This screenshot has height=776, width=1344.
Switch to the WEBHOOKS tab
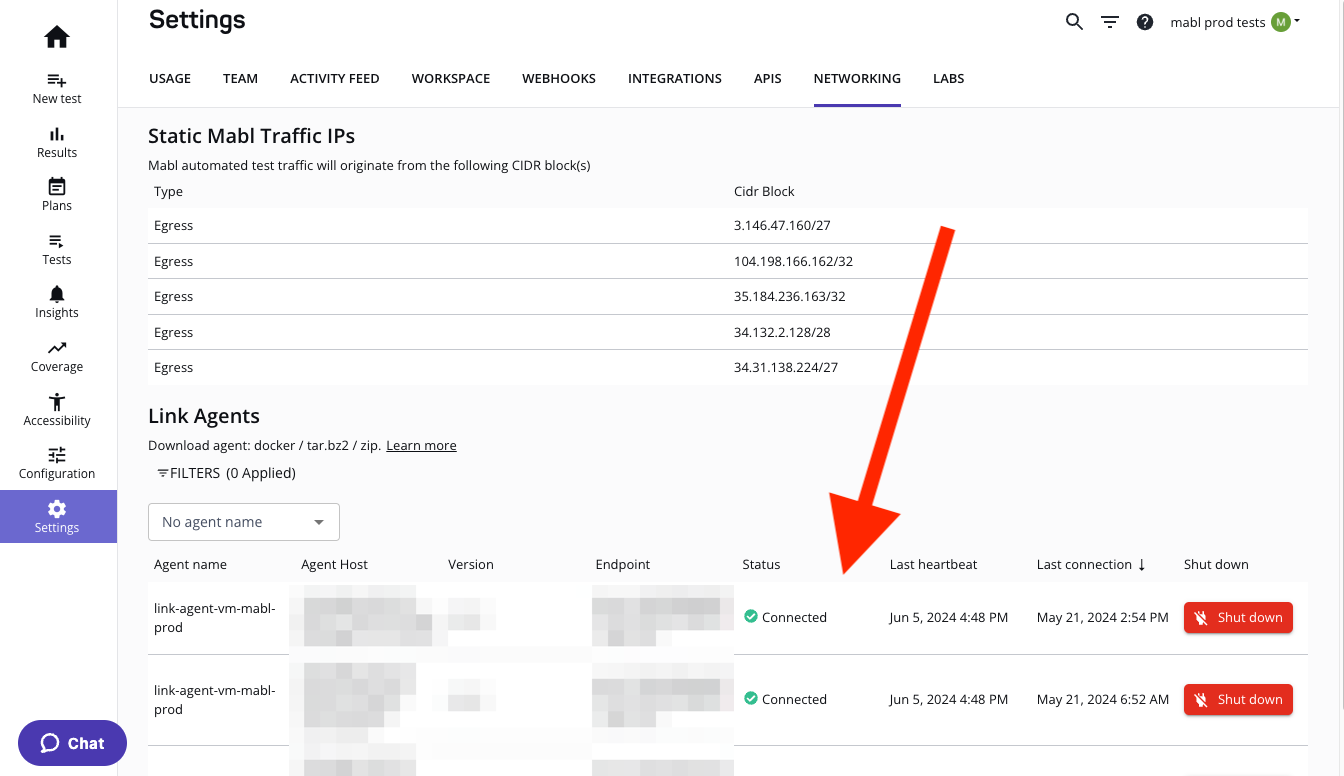coord(559,78)
